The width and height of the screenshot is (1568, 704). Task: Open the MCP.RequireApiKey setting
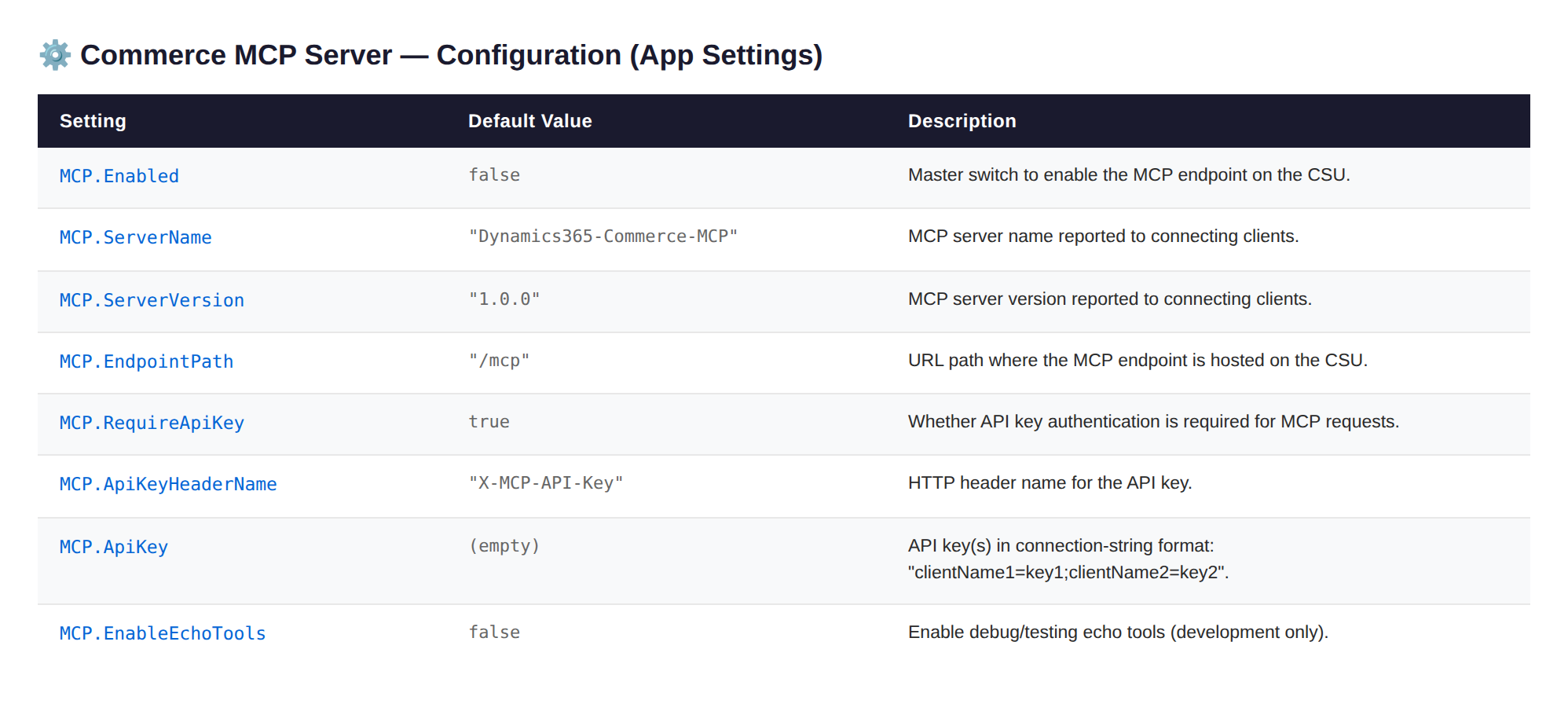tap(152, 423)
